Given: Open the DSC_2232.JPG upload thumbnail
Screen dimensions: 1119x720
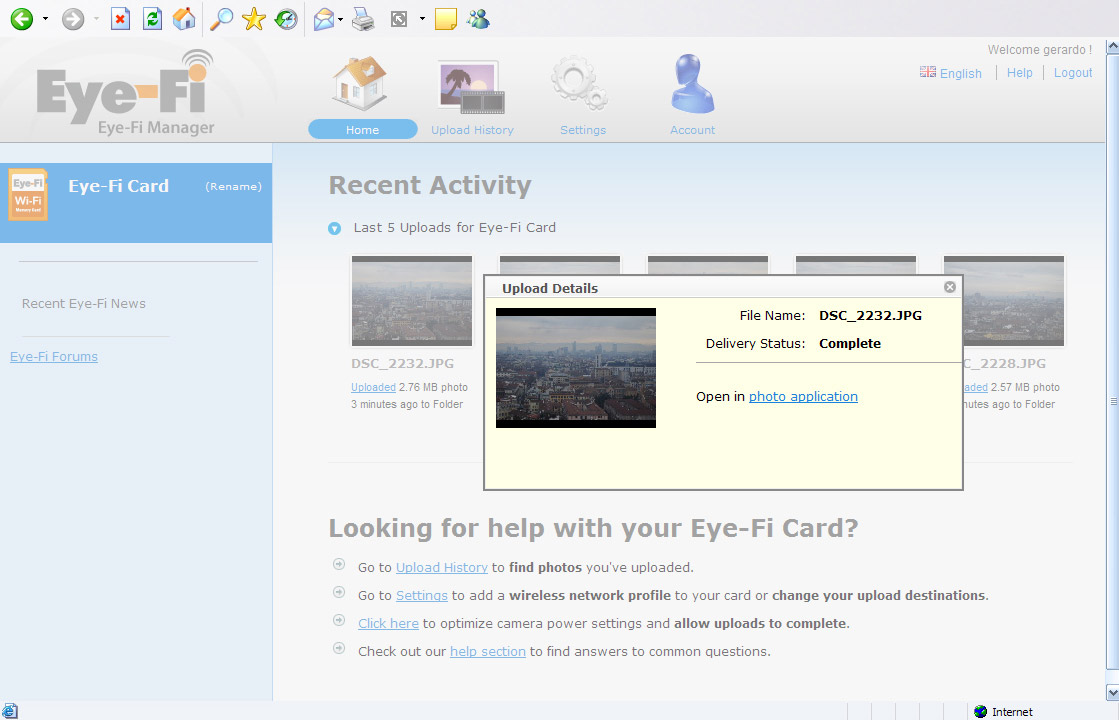Looking at the screenshot, I should (x=412, y=300).
